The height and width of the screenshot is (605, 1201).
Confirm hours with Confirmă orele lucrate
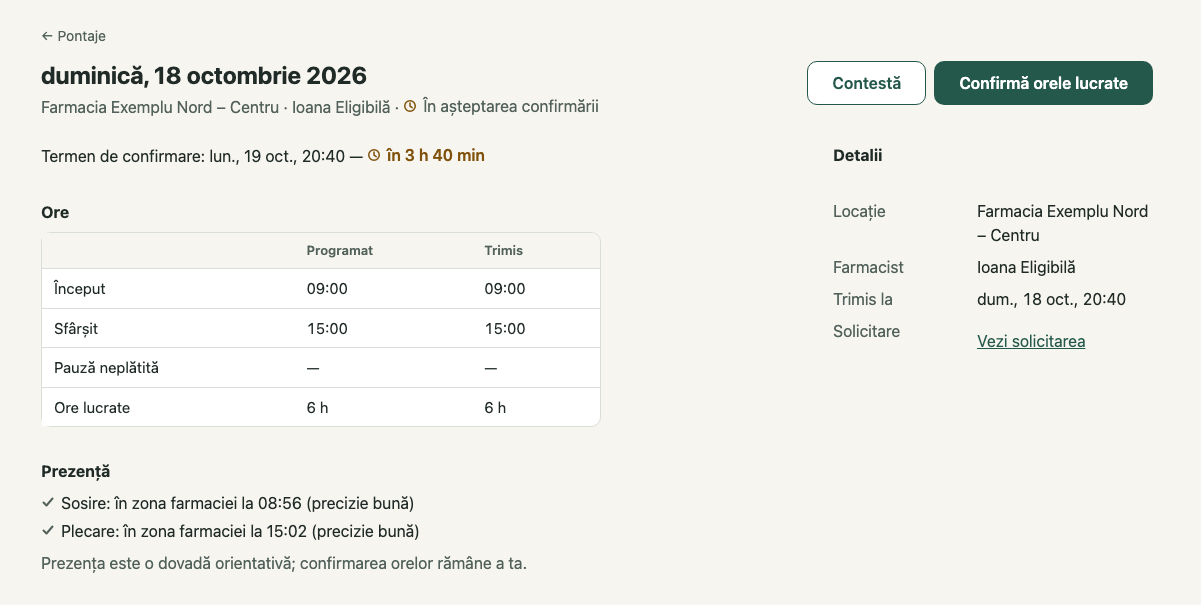(1043, 83)
